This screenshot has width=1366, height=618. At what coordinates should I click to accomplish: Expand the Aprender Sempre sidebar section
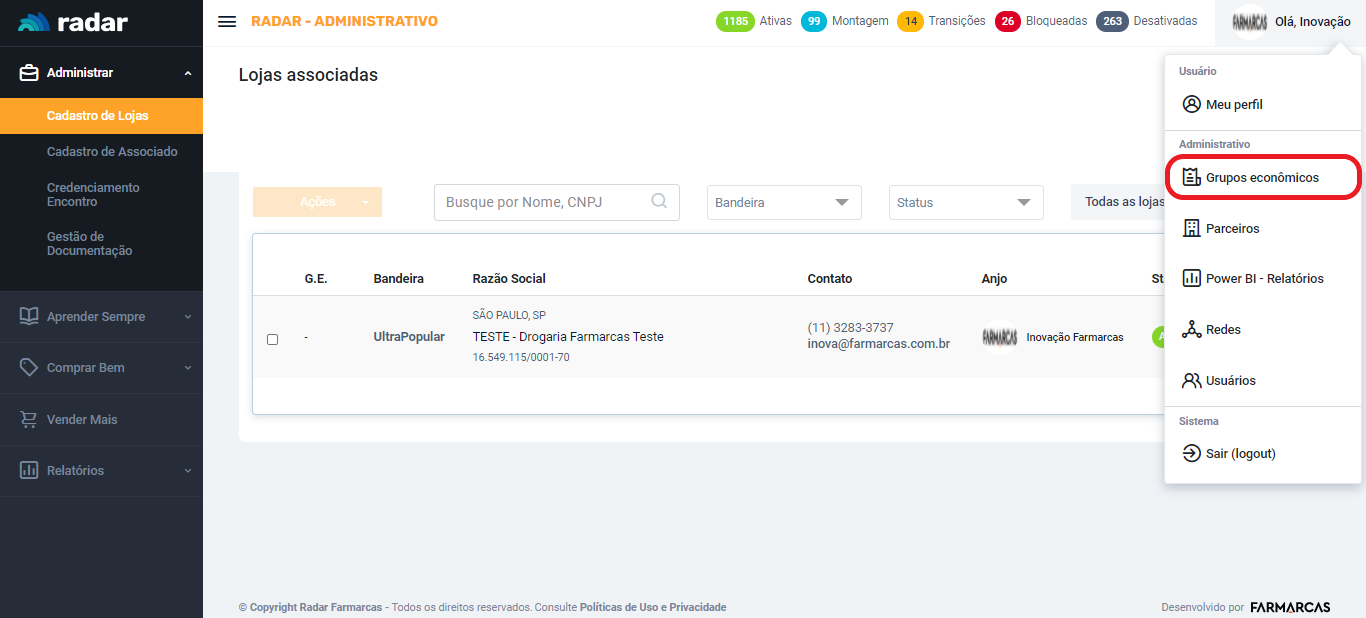pyautogui.click(x=101, y=317)
